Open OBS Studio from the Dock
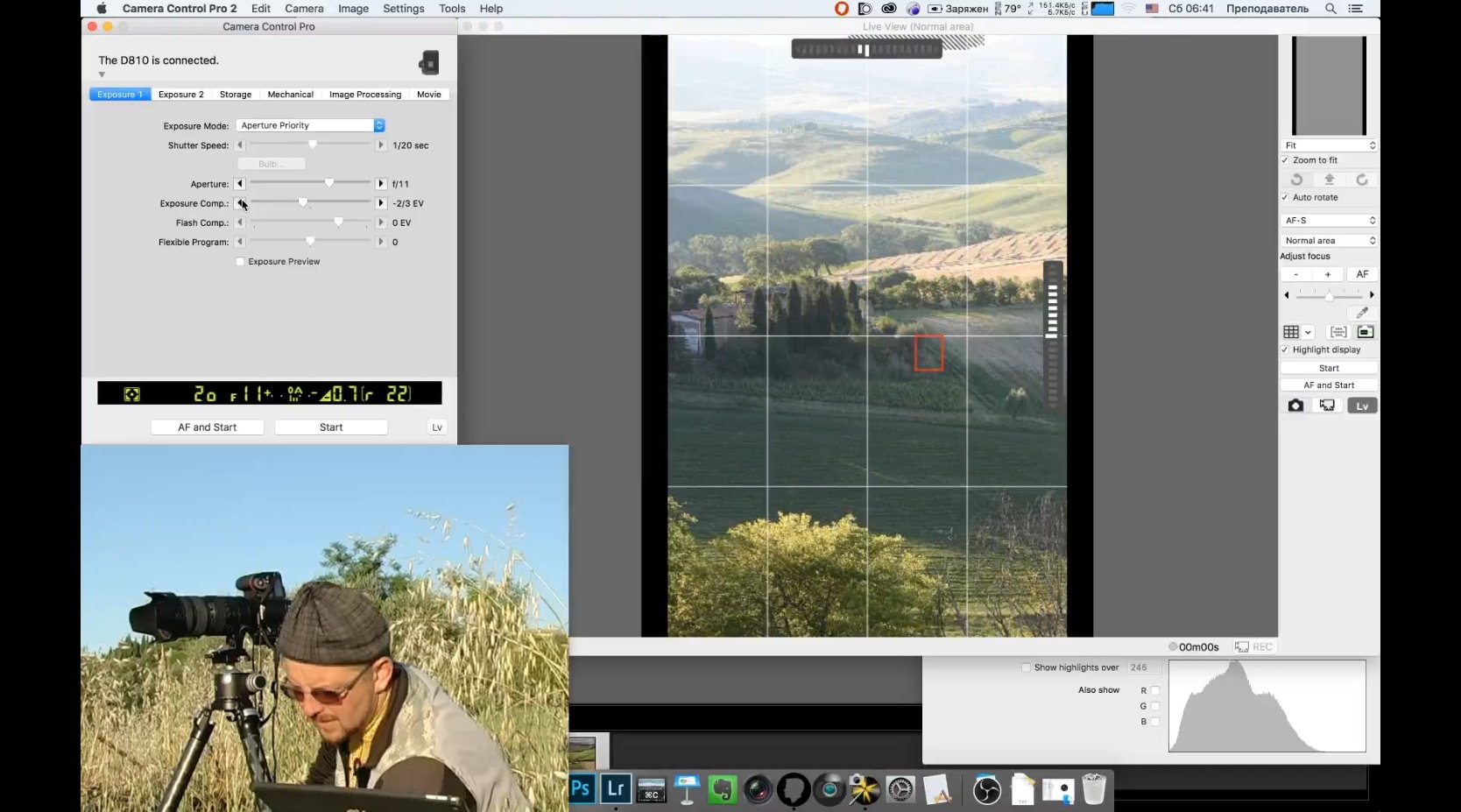The height and width of the screenshot is (812, 1461). [x=986, y=790]
